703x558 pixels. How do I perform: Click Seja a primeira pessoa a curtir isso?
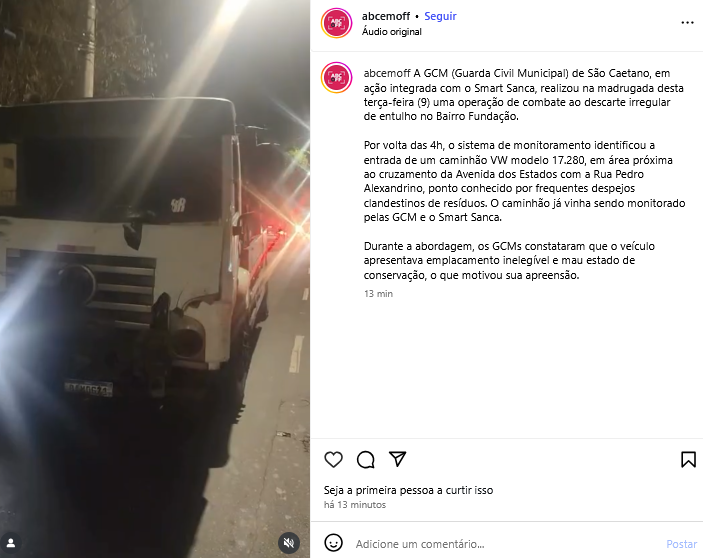[408, 490]
